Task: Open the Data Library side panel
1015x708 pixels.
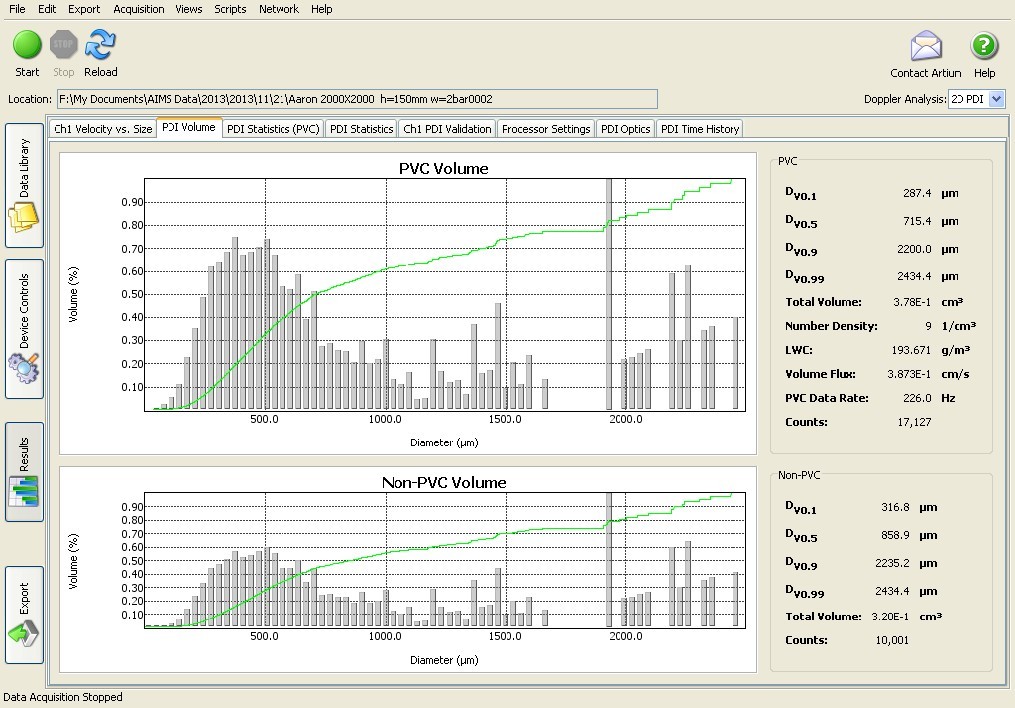Action: pos(25,186)
